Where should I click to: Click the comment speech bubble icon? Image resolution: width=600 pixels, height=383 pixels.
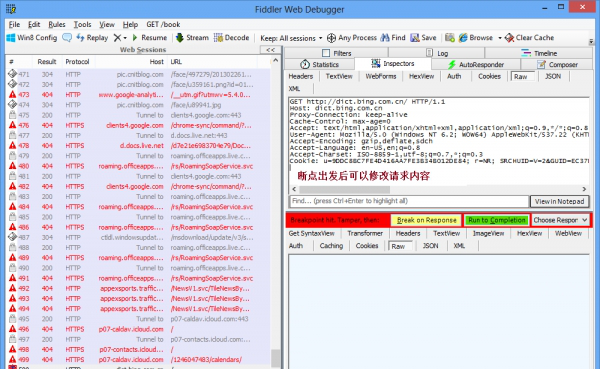(67, 38)
